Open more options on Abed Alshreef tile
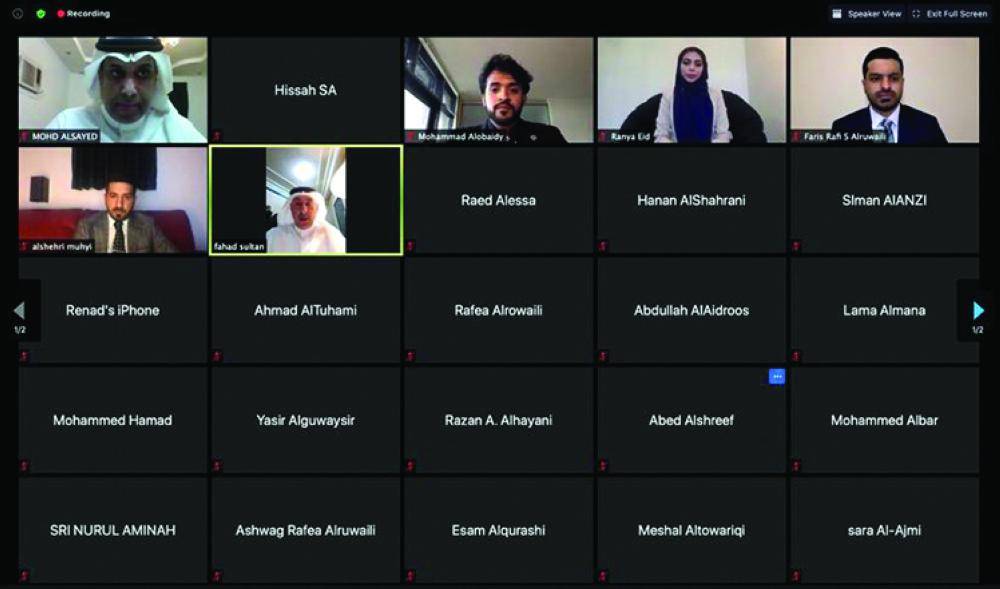 coord(777,377)
